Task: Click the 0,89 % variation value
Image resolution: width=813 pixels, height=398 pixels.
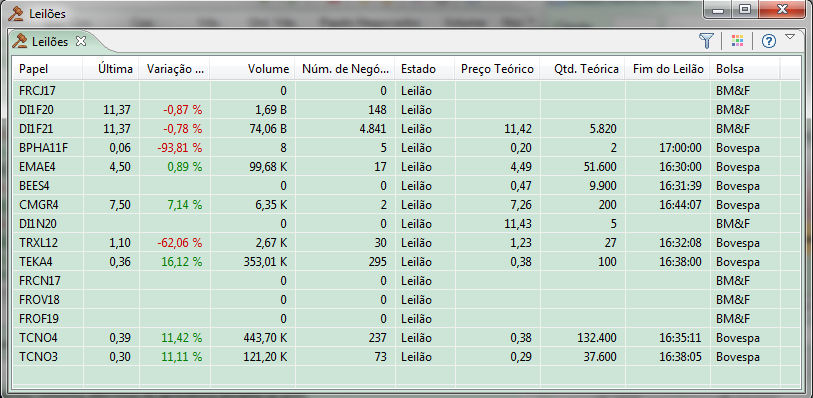Action: 184,167
